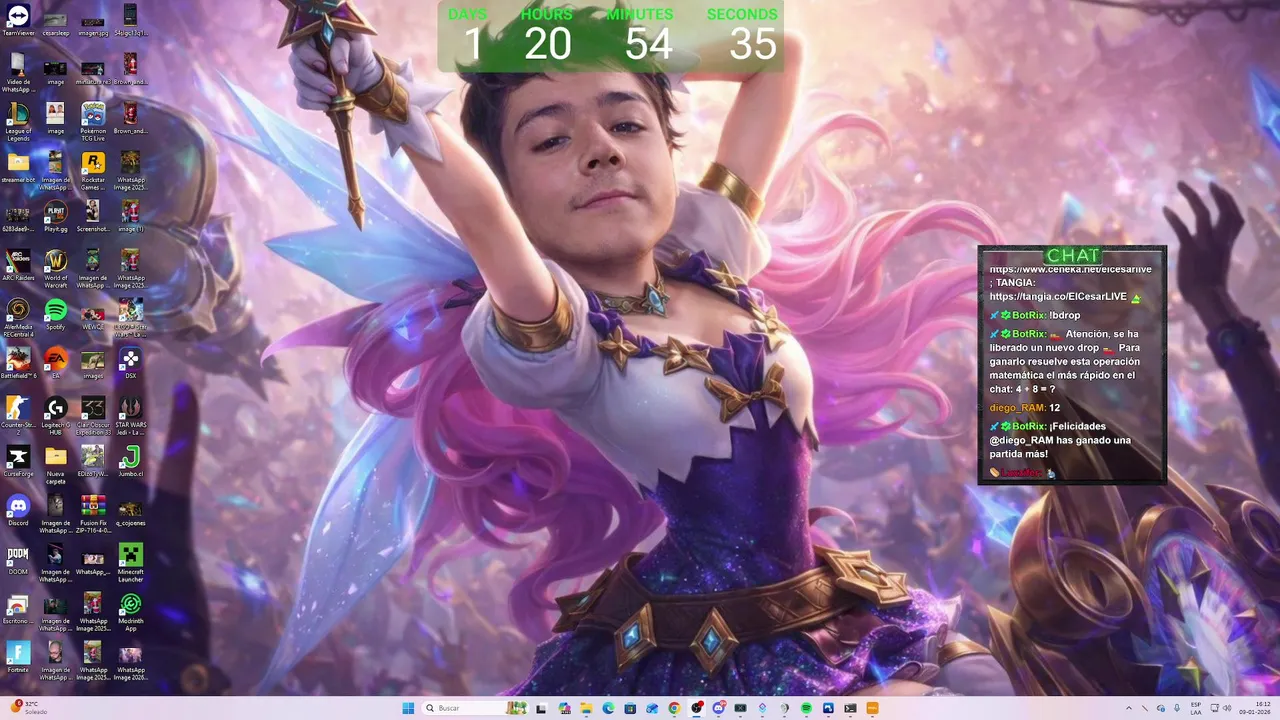Select the image (1) file

[130, 217]
